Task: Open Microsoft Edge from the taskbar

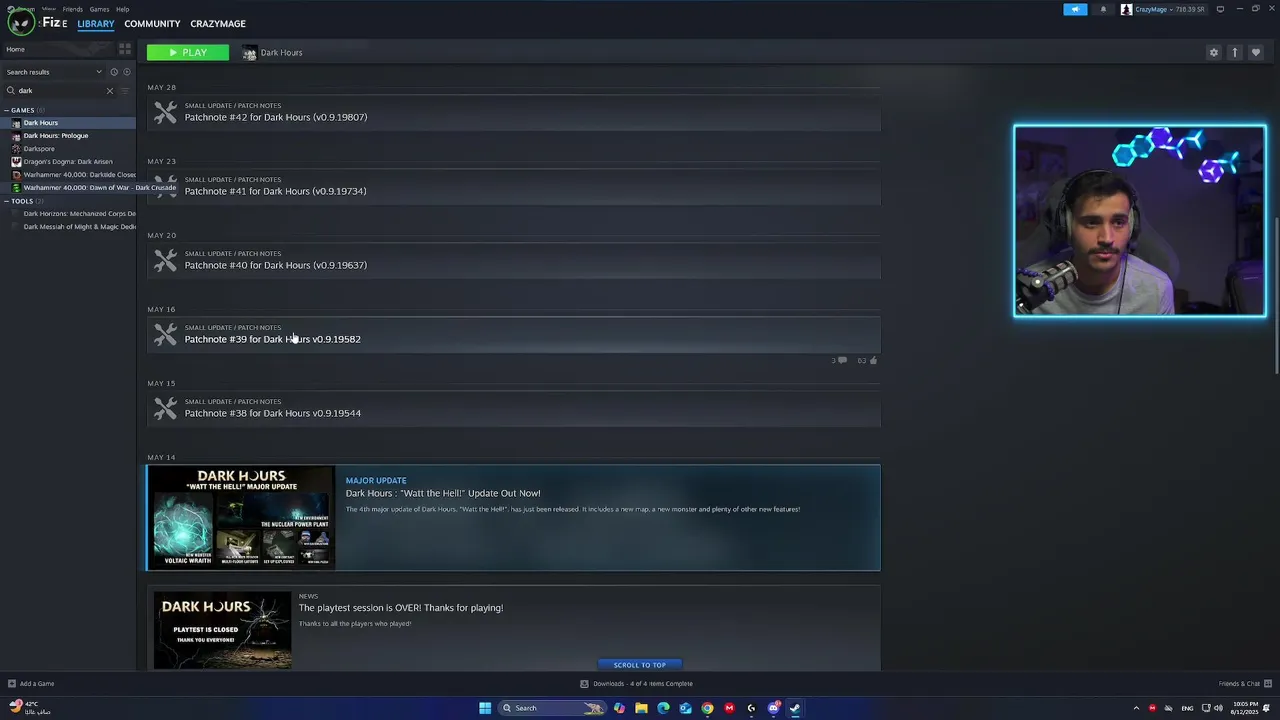Action: click(x=663, y=708)
